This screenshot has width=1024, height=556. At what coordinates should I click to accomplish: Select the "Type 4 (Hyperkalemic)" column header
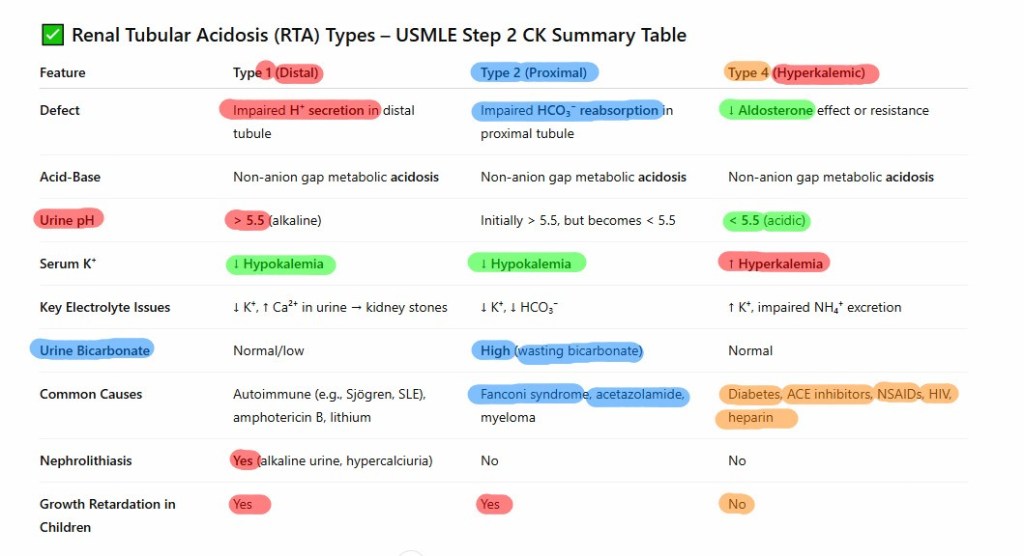[801, 72]
